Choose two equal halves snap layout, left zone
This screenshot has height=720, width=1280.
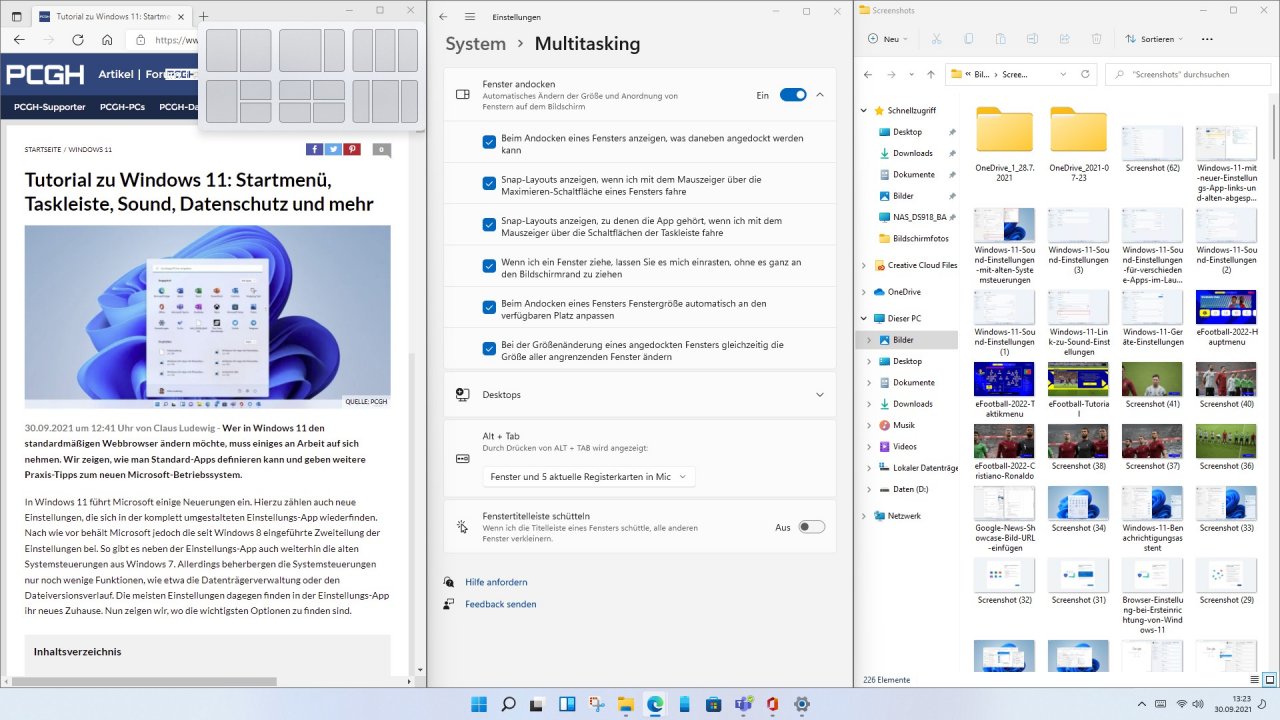click(x=222, y=50)
